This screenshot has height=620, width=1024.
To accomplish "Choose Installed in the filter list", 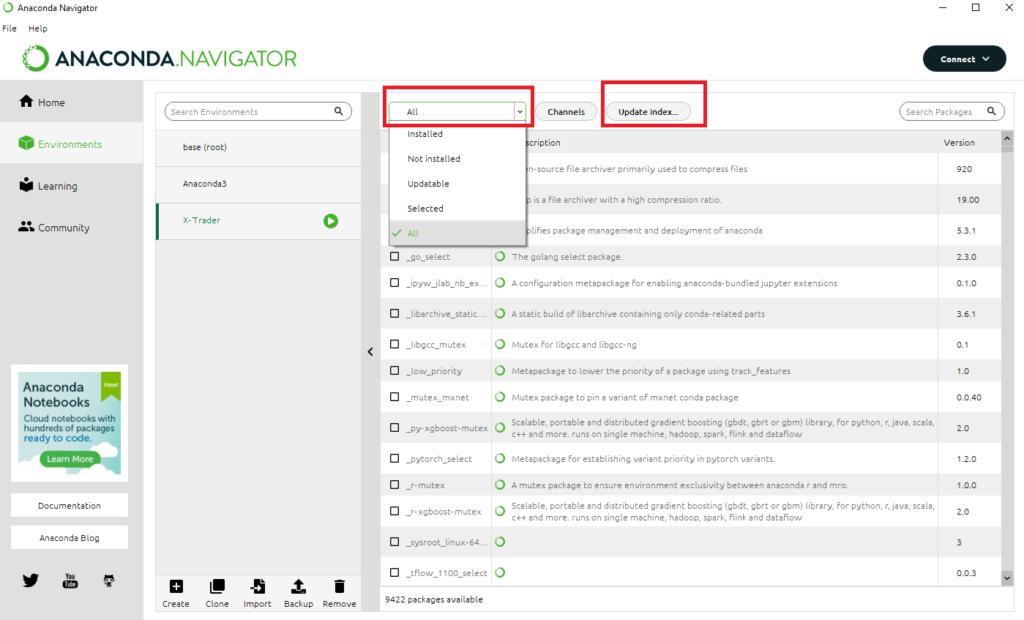I will (457, 134).
